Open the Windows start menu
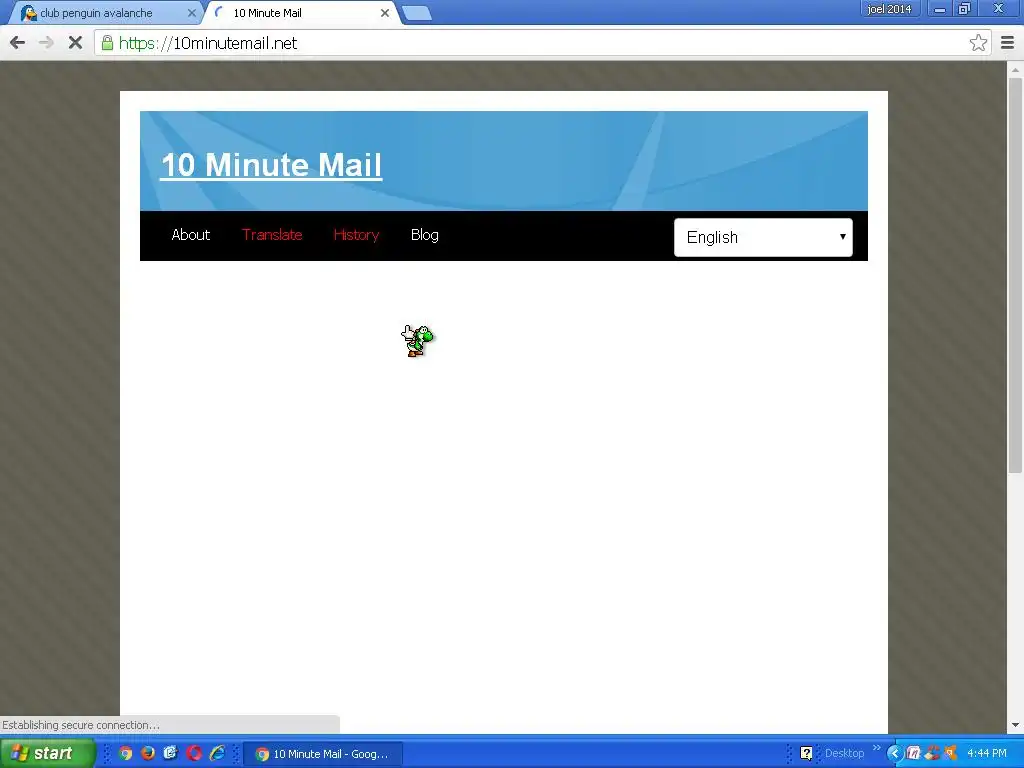This screenshot has width=1024, height=768. 46,753
